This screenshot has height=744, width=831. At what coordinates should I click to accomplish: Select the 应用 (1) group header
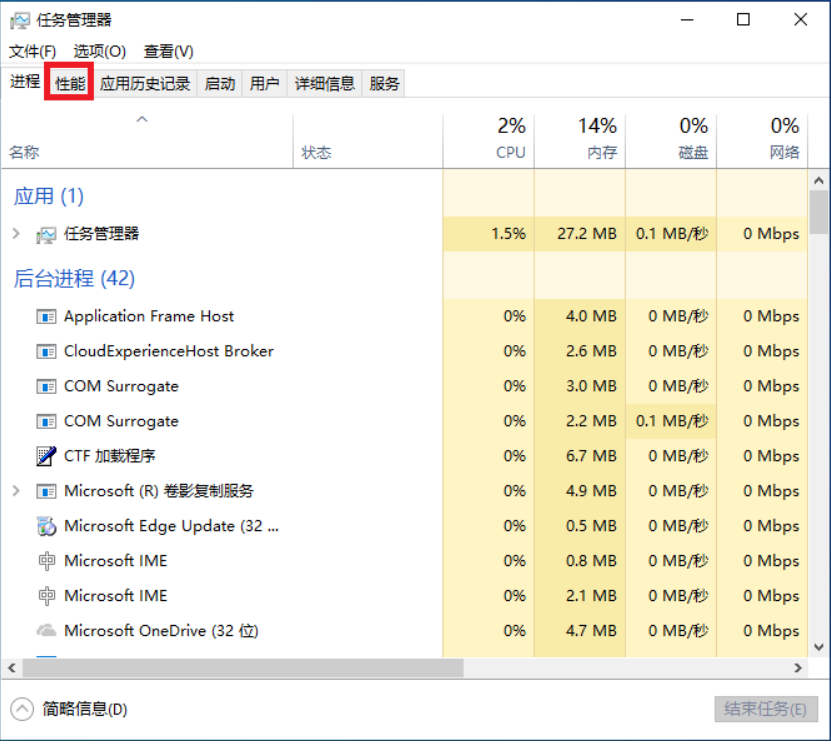pyautogui.click(x=49, y=196)
